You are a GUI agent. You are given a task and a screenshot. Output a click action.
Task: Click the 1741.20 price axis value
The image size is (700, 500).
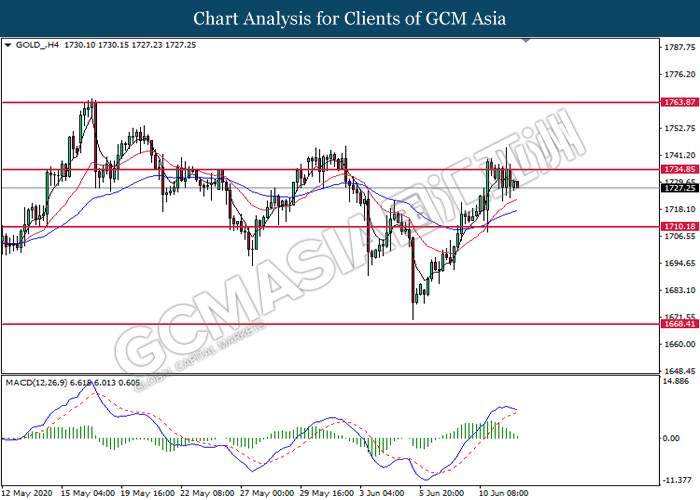[x=680, y=155]
